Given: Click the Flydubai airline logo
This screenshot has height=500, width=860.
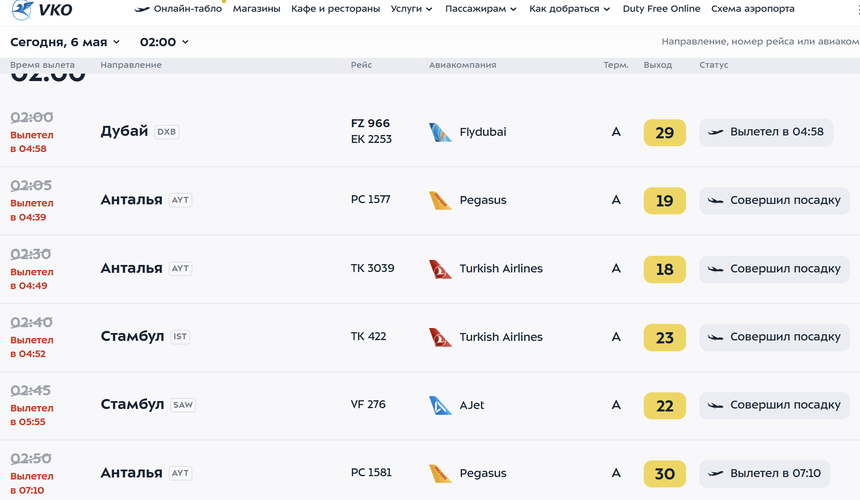Looking at the screenshot, I should pos(440,132).
